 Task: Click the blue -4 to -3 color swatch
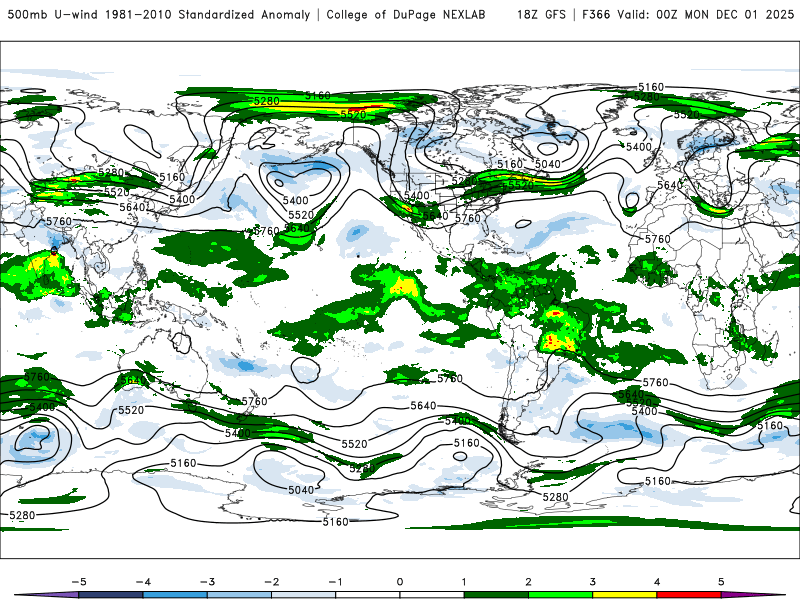point(175,595)
